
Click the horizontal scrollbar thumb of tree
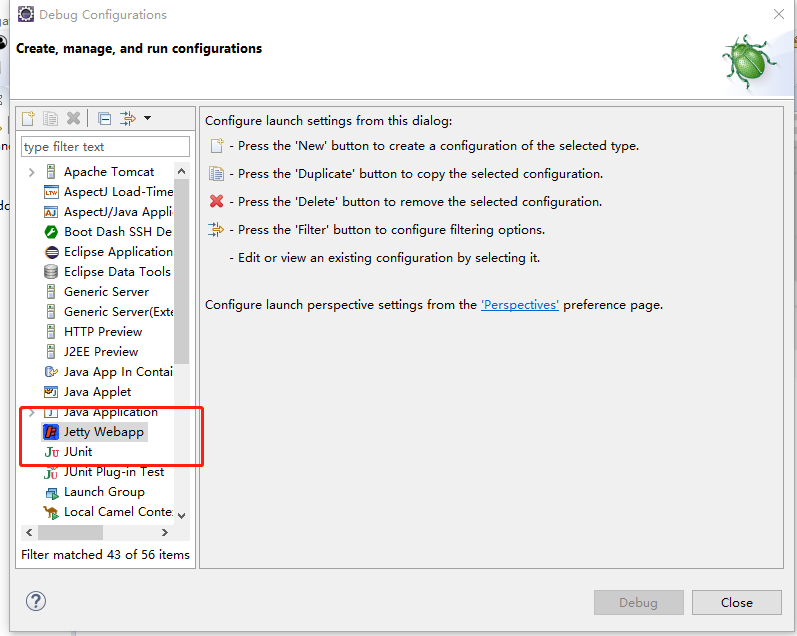coord(70,532)
